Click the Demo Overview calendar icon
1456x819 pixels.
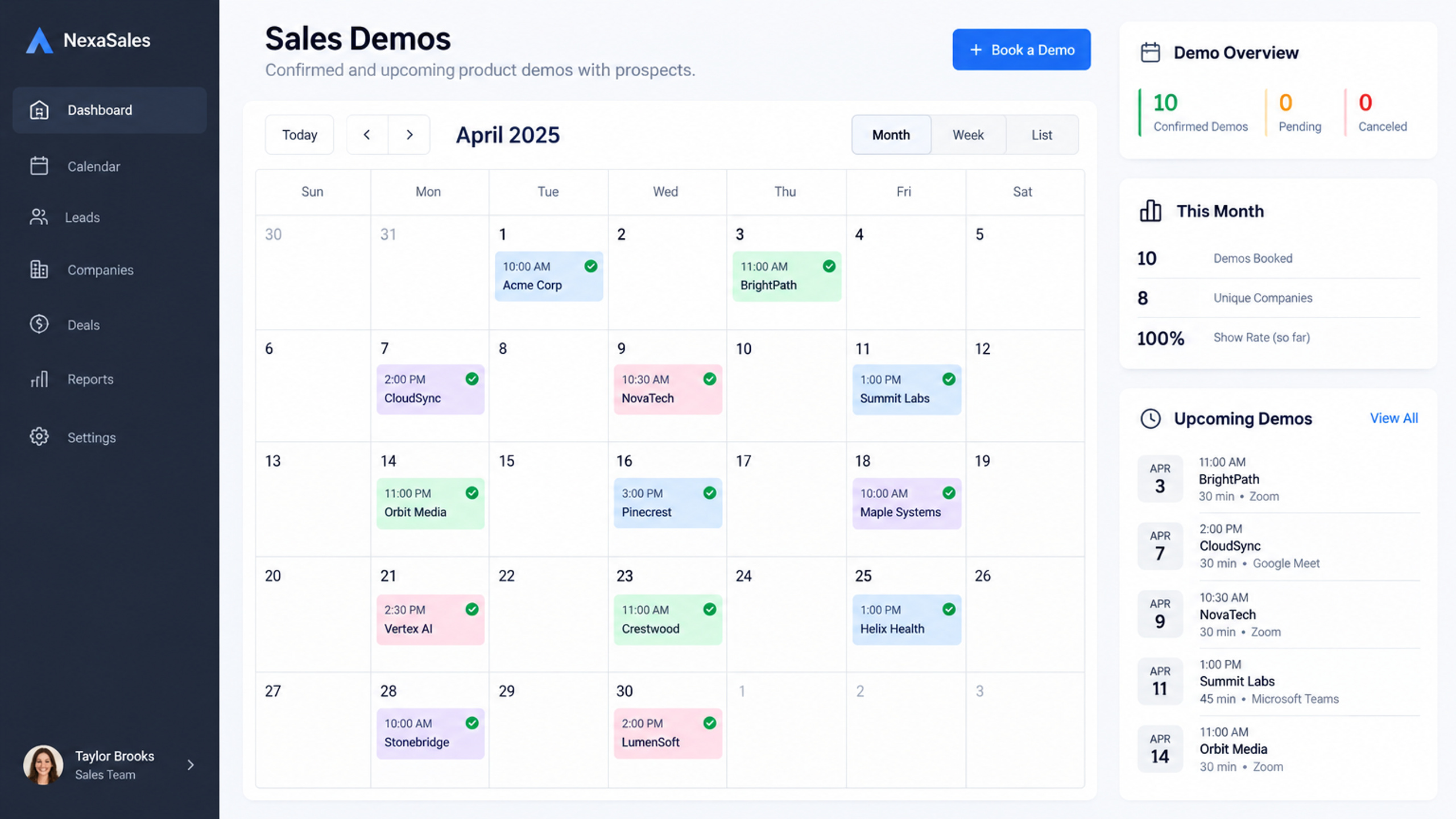pyautogui.click(x=1150, y=52)
